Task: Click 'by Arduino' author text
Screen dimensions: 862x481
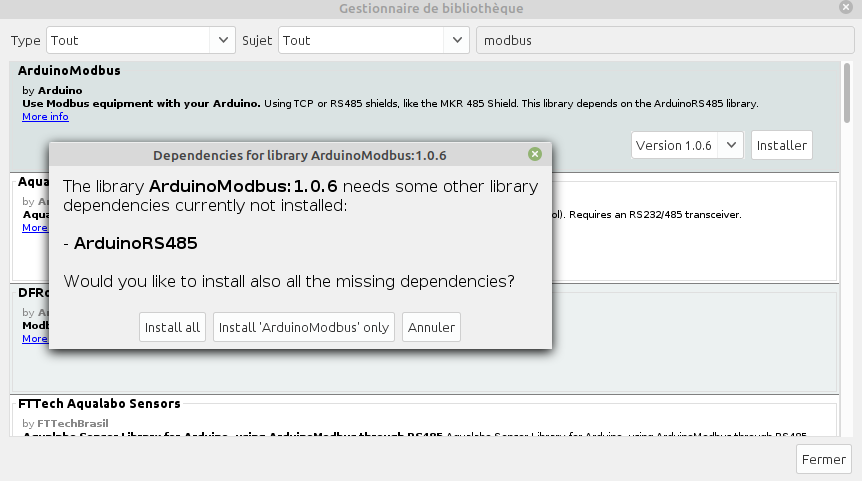Action: tap(52, 90)
